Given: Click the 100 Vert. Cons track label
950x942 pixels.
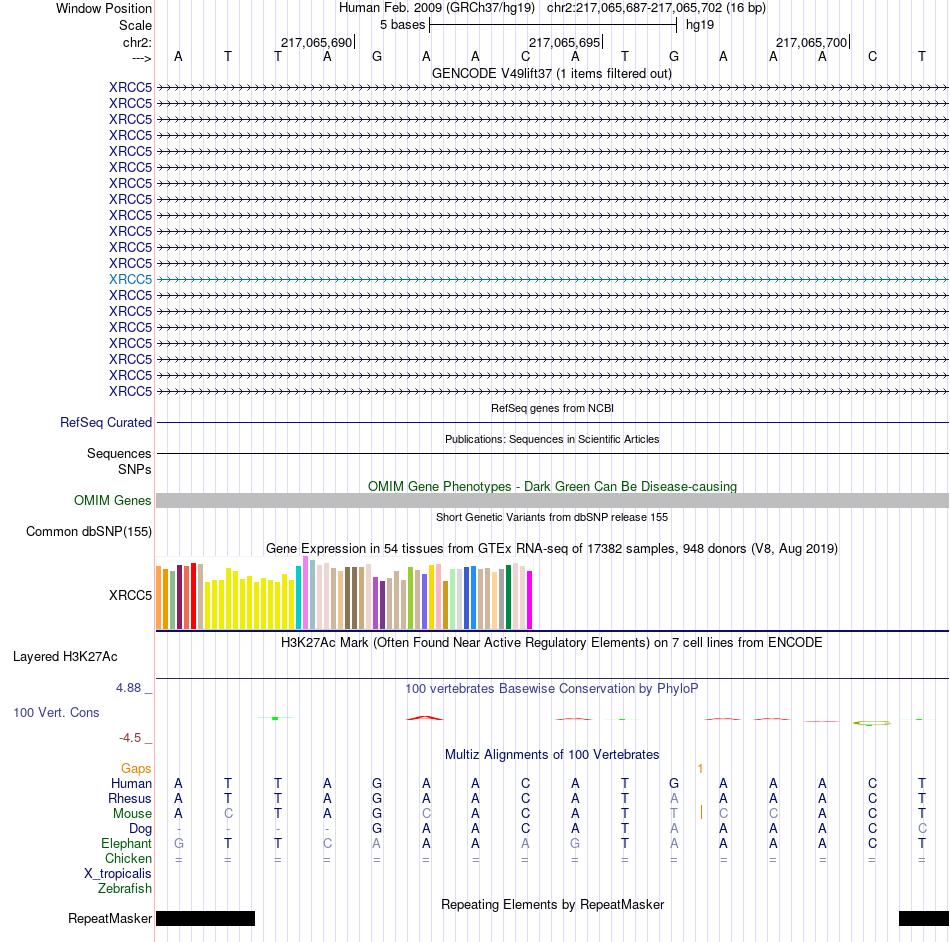Looking at the screenshot, I should (56, 712).
